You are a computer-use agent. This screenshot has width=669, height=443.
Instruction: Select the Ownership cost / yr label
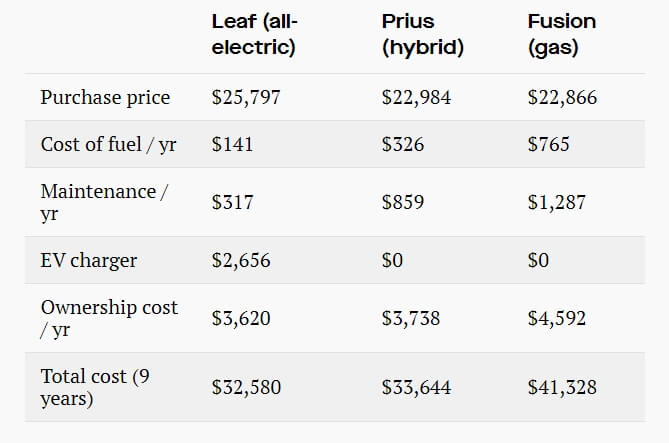coord(109,318)
